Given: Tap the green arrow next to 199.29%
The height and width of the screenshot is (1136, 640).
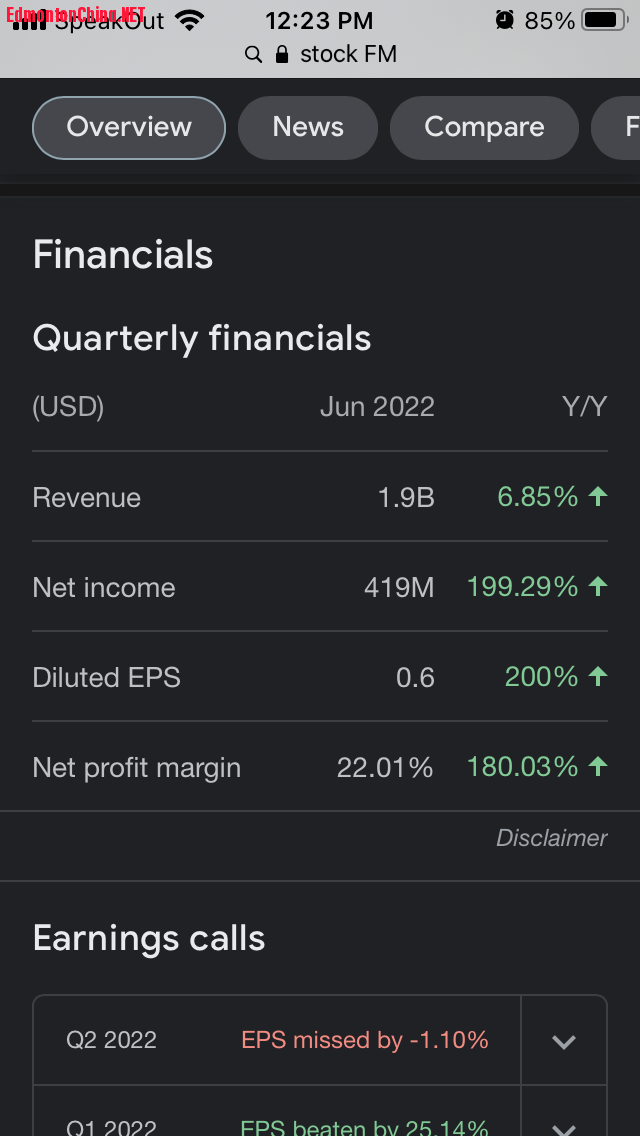Looking at the screenshot, I should (598, 586).
